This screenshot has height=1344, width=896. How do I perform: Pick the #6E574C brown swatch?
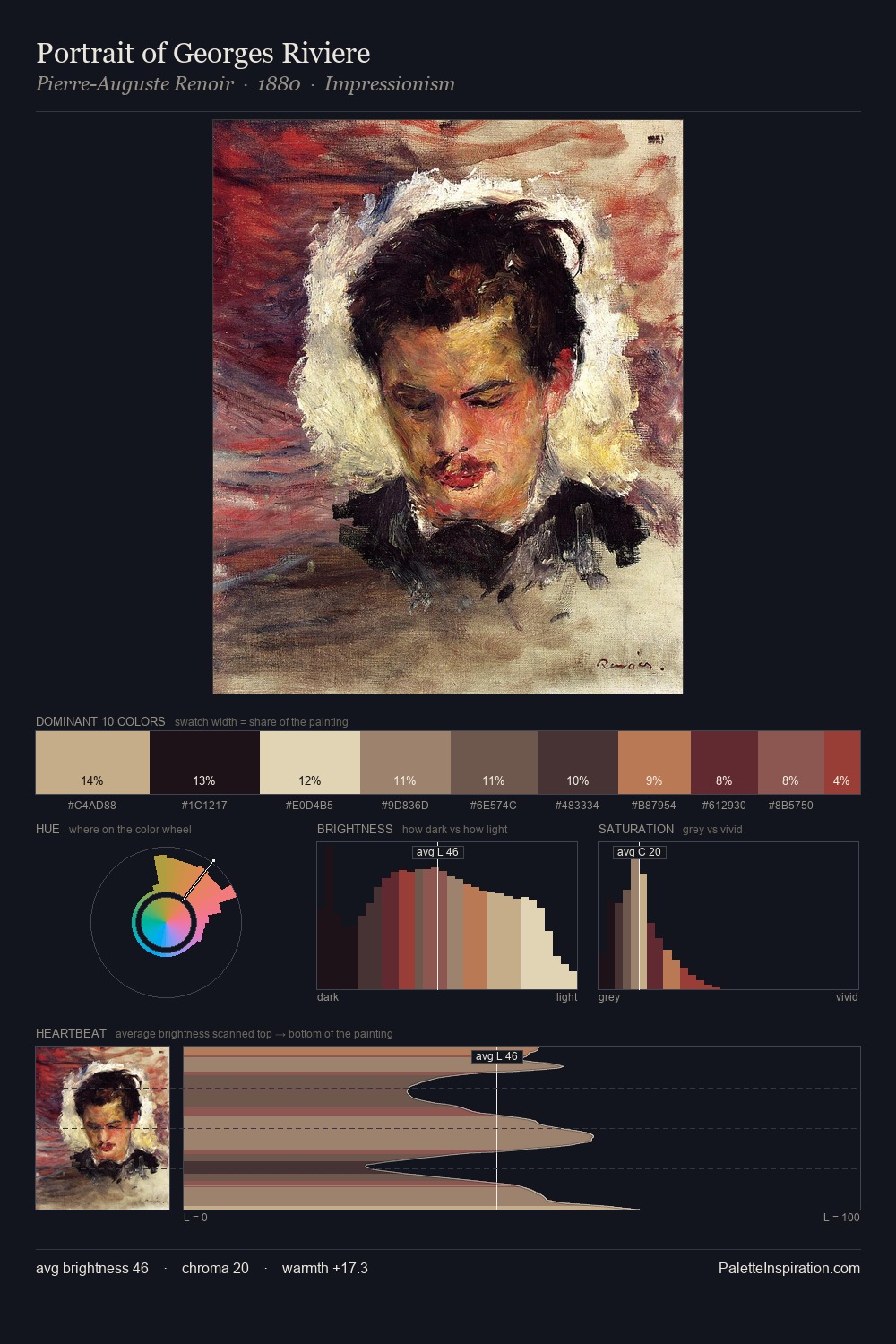click(494, 762)
